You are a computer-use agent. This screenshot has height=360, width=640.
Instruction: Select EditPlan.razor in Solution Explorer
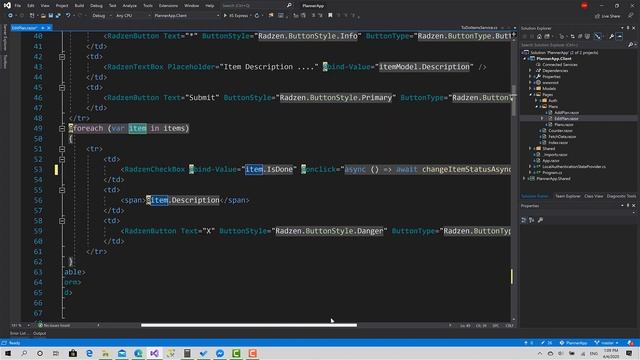(566, 118)
